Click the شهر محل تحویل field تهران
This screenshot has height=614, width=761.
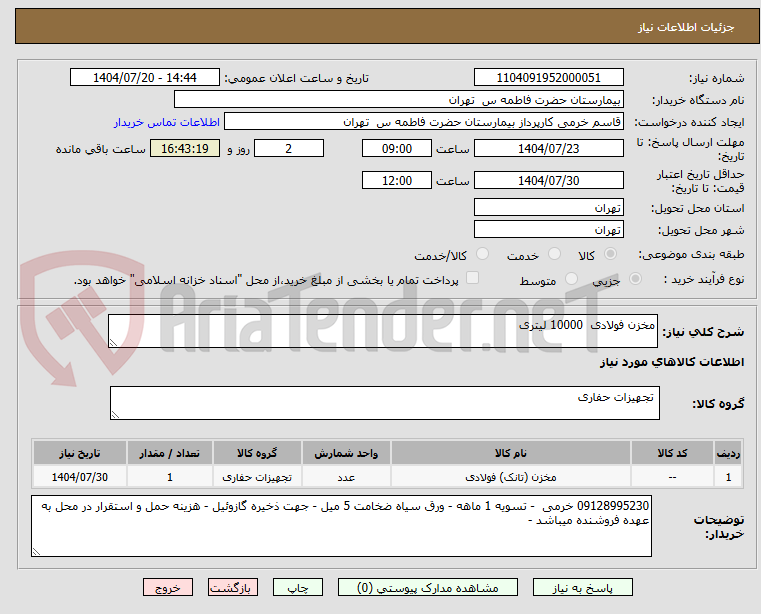548,229
